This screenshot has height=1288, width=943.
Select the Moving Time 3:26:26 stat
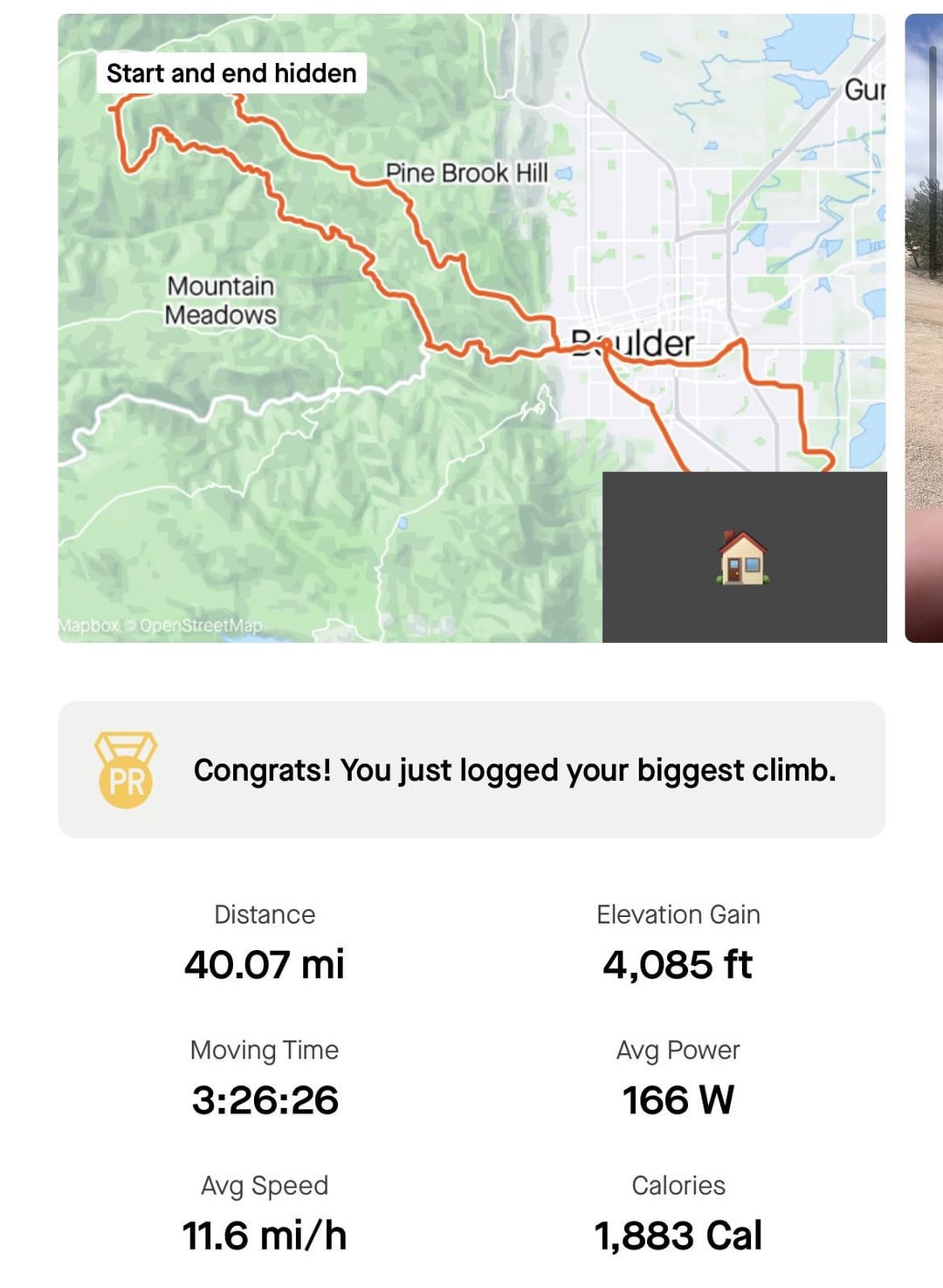coord(265,1078)
